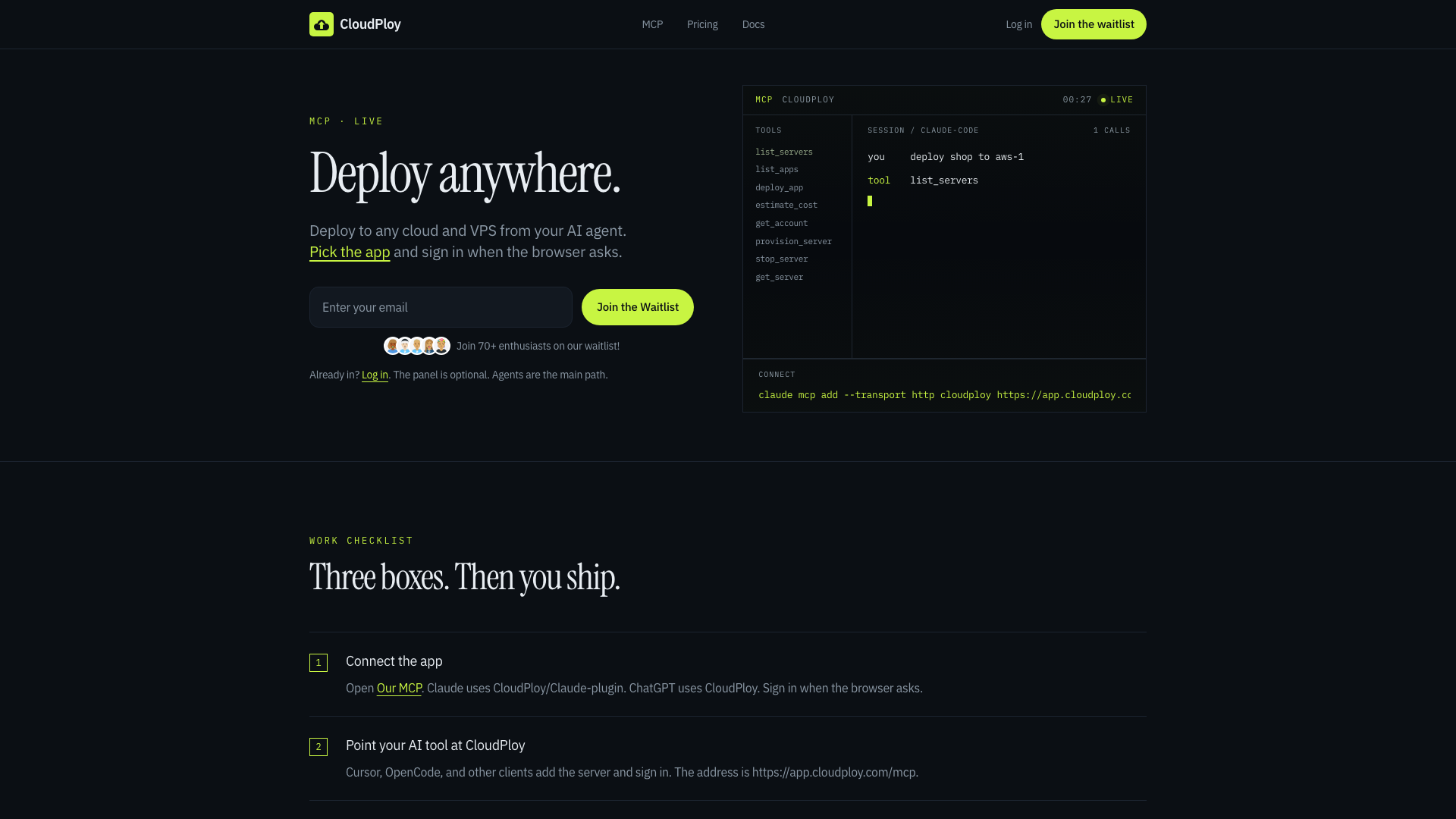Open the Our MCP link in step 1
The width and height of the screenshot is (1456, 819).
(x=399, y=688)
